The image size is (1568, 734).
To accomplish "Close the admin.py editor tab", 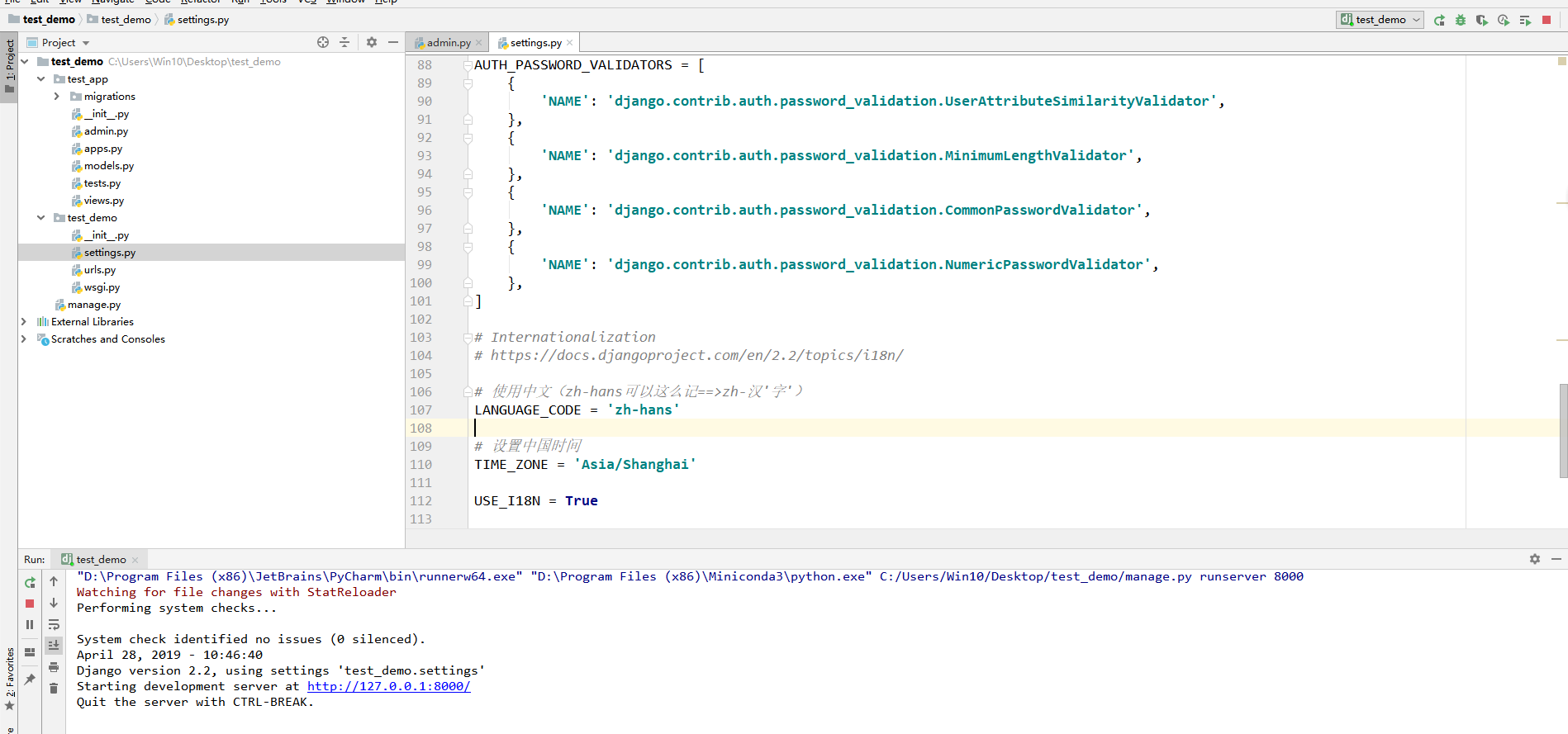I will pos(478,43).
